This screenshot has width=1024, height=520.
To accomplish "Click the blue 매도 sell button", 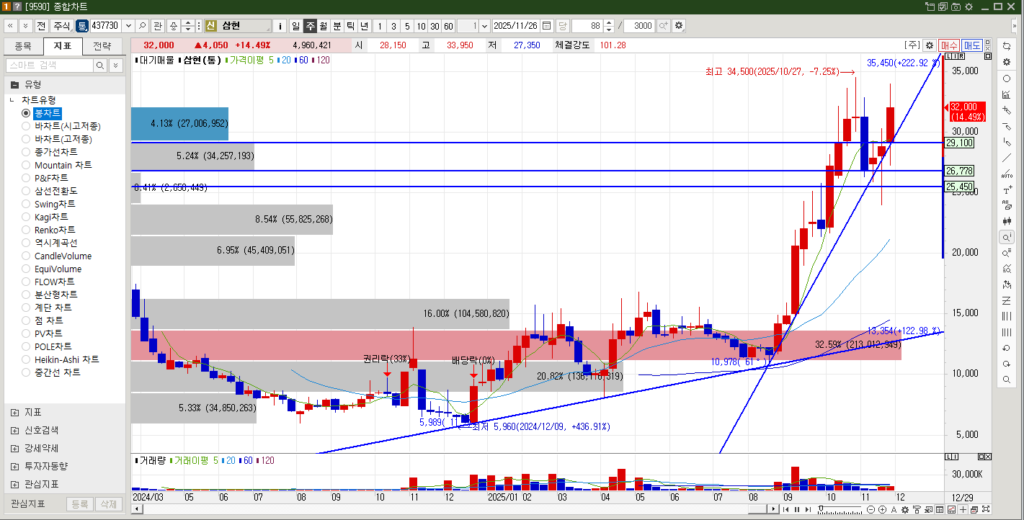I will (972, 45).
